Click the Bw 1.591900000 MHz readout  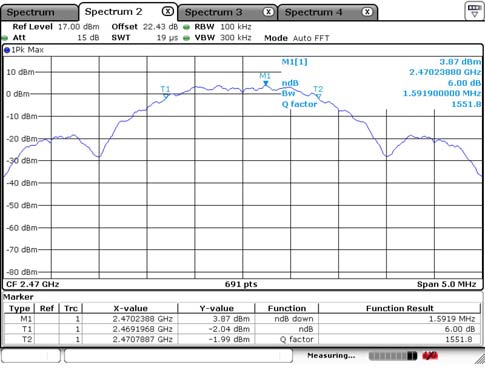click(442, 93)
